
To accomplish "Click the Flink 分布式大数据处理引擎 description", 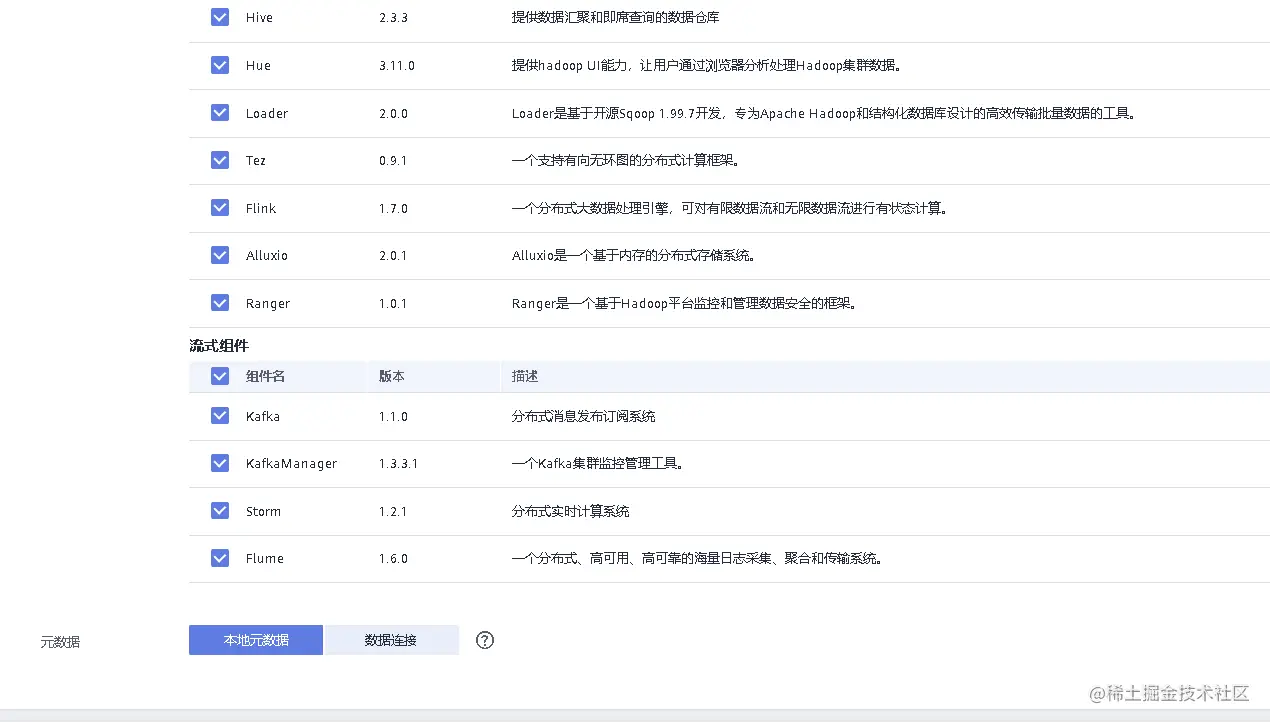I will pos(729,208).
